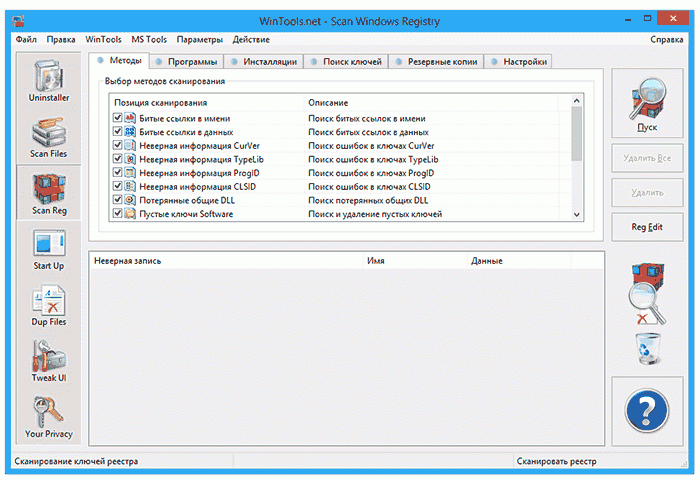
Task: Open the Параметры menu
Action: coord(200,39)
